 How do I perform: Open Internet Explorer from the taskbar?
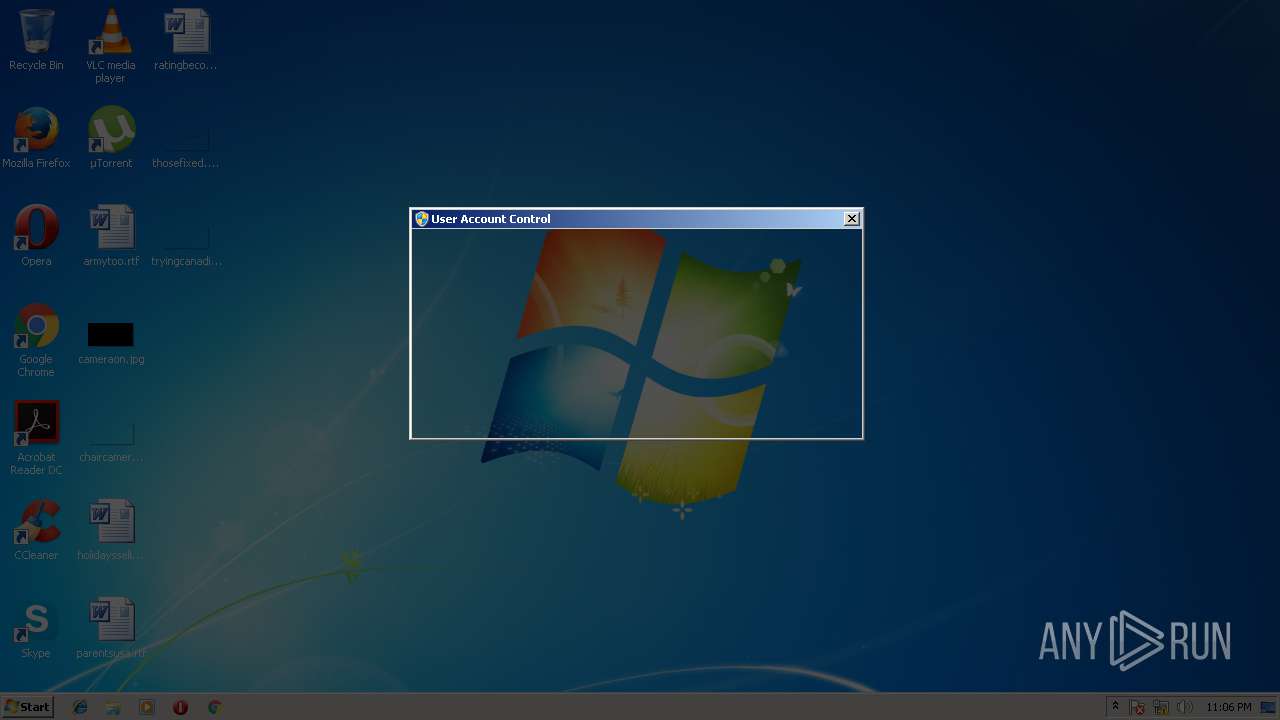(80, 707)
